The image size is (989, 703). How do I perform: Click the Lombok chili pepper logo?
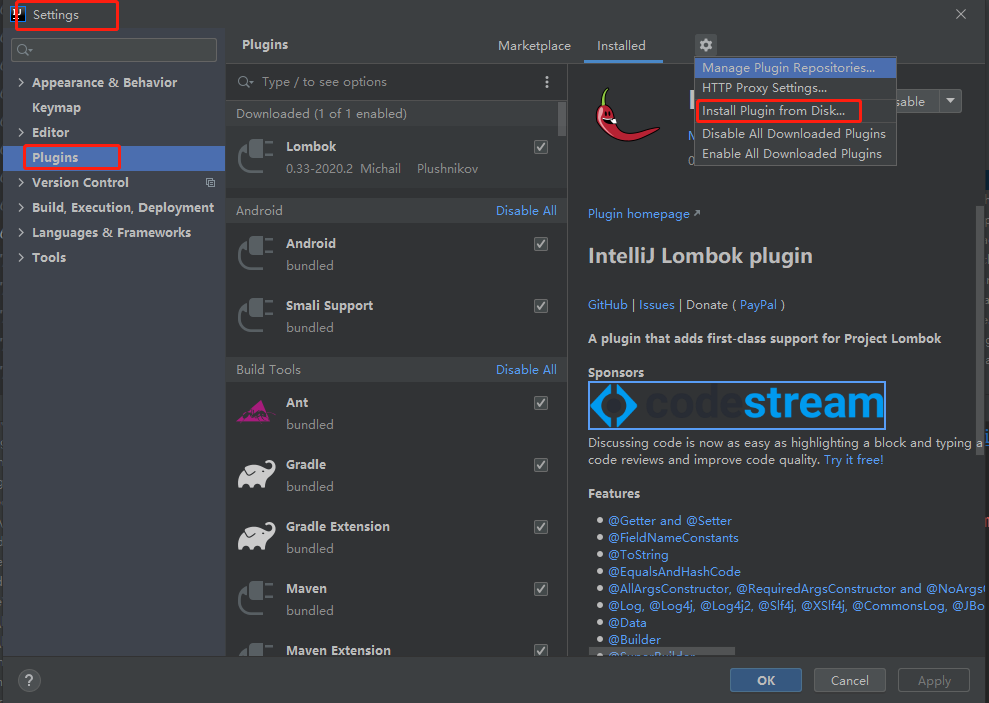626,115
